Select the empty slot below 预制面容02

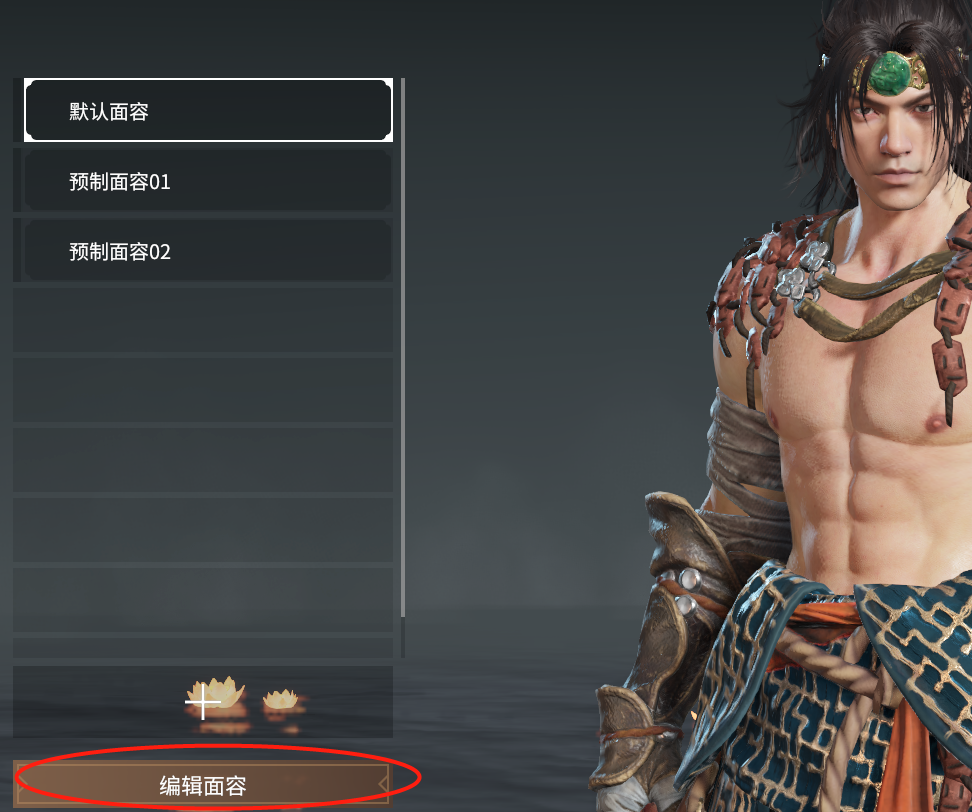click(x=203, y=320)
